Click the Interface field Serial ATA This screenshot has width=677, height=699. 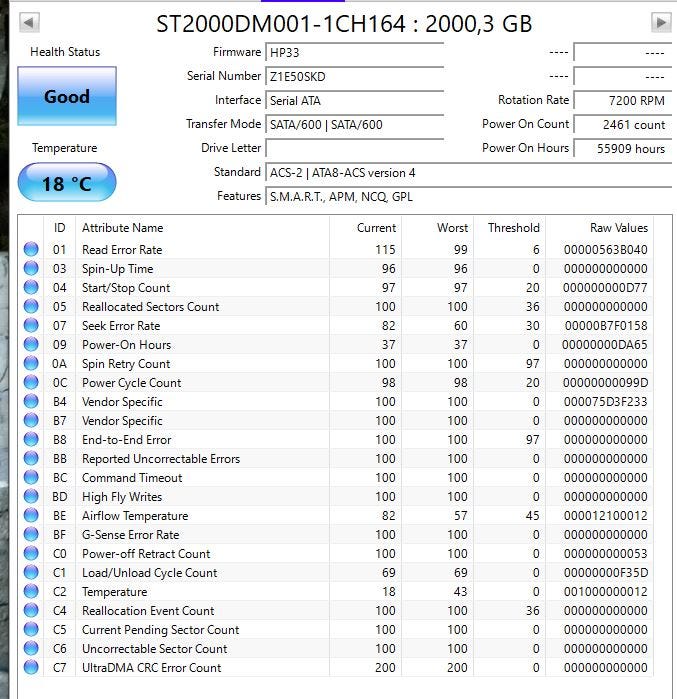click(x=354, y=101)
